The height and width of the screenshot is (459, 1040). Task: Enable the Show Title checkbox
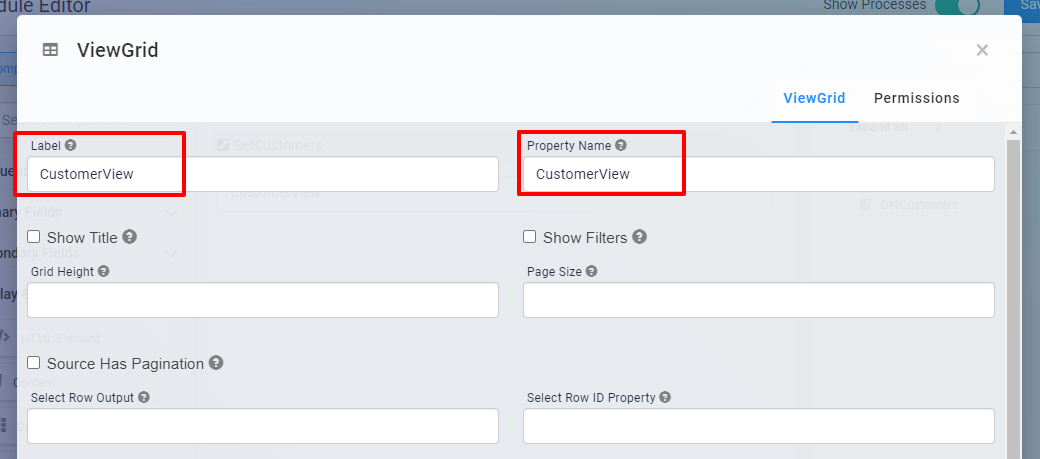click(34, 237)
